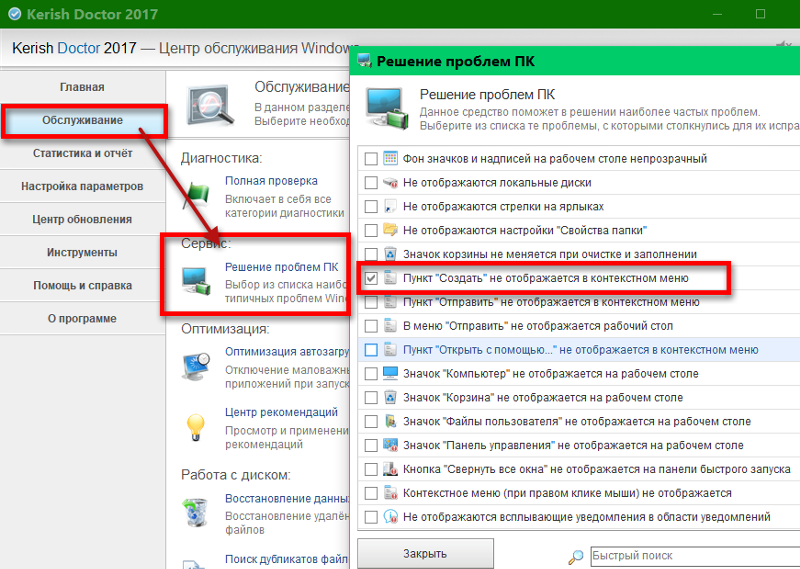Viewport: 800px width, 569px height.
Task: Click the green flag icon next to Полная проверка
Action: pyautogui.click(x=197, y=196)
